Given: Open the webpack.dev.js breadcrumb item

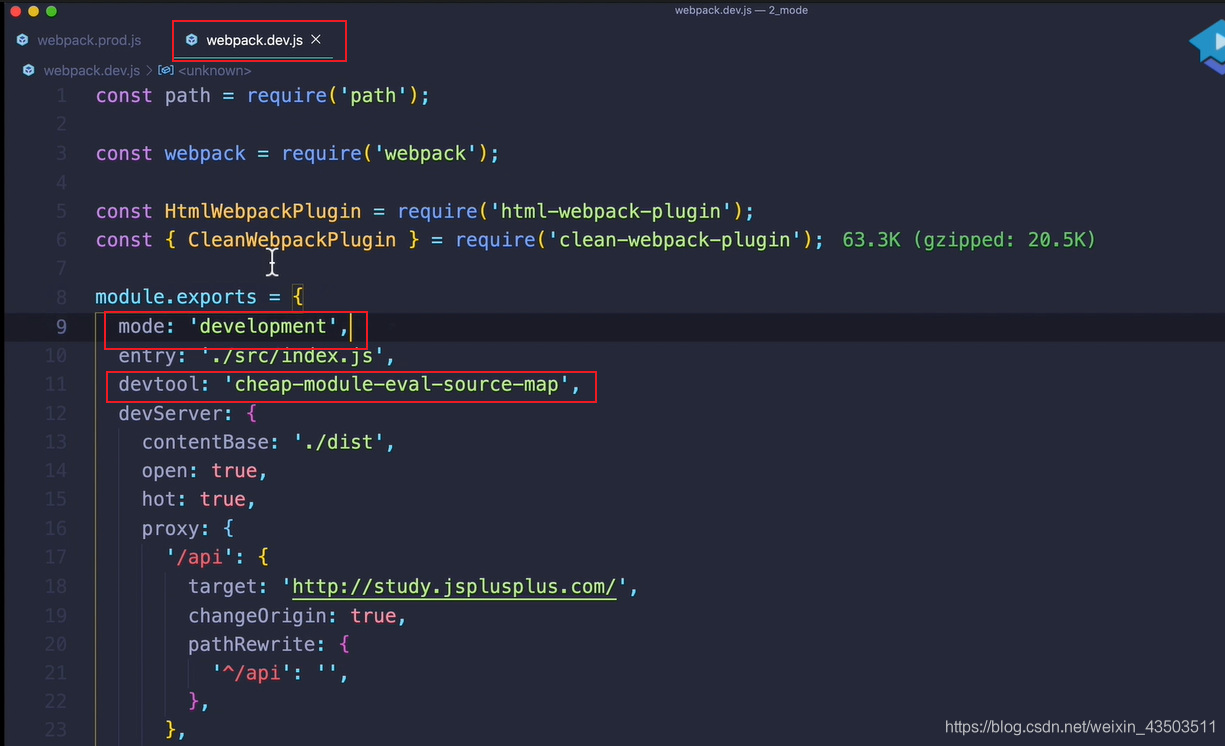Looking at the screenshot, I should [92, 71].
